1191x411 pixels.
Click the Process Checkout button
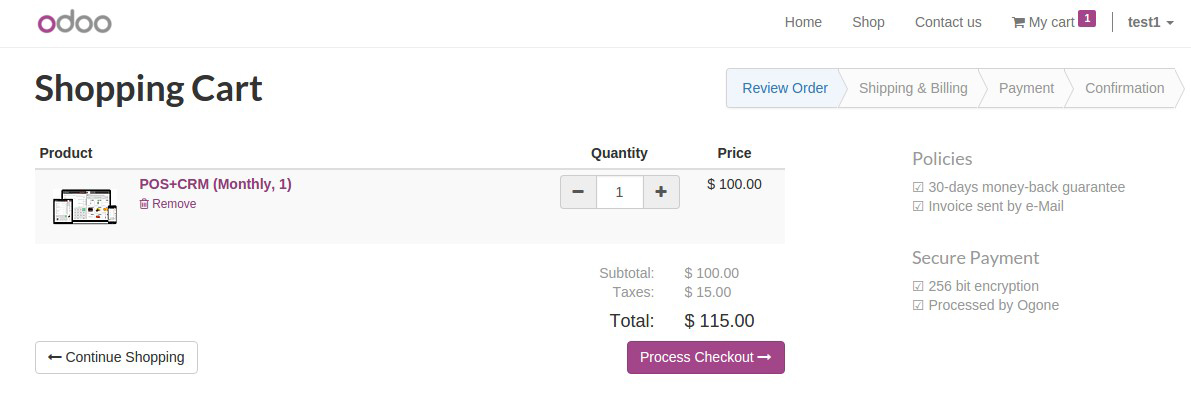pos(705,357)
